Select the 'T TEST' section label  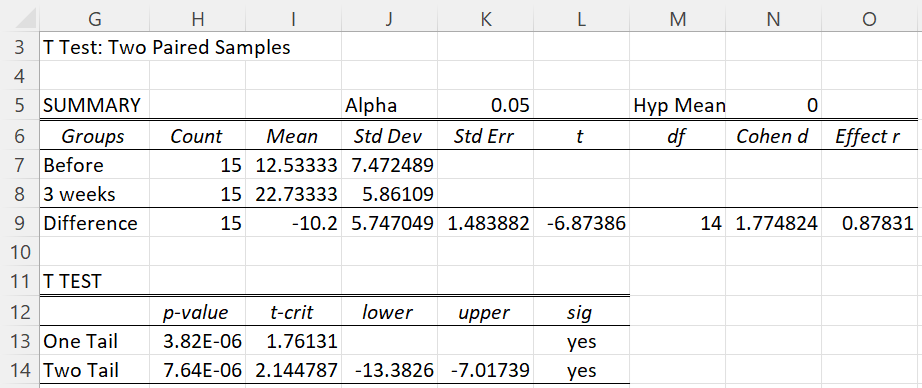point(94,281)
